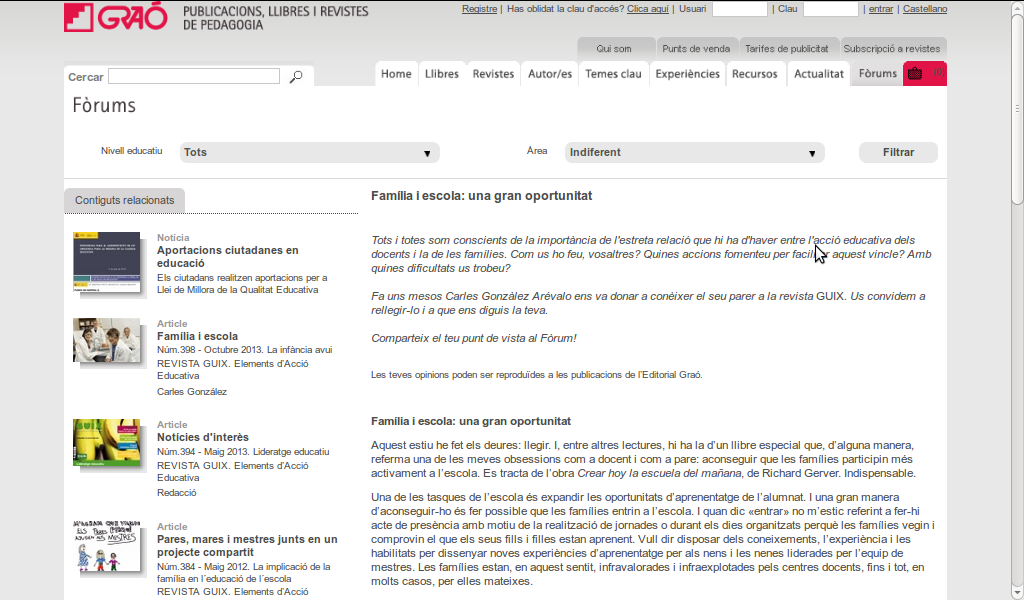Viewport: 1024px width, 600px height.
Task: Click the magnifying glass search icon
Action: click(296, 76)
